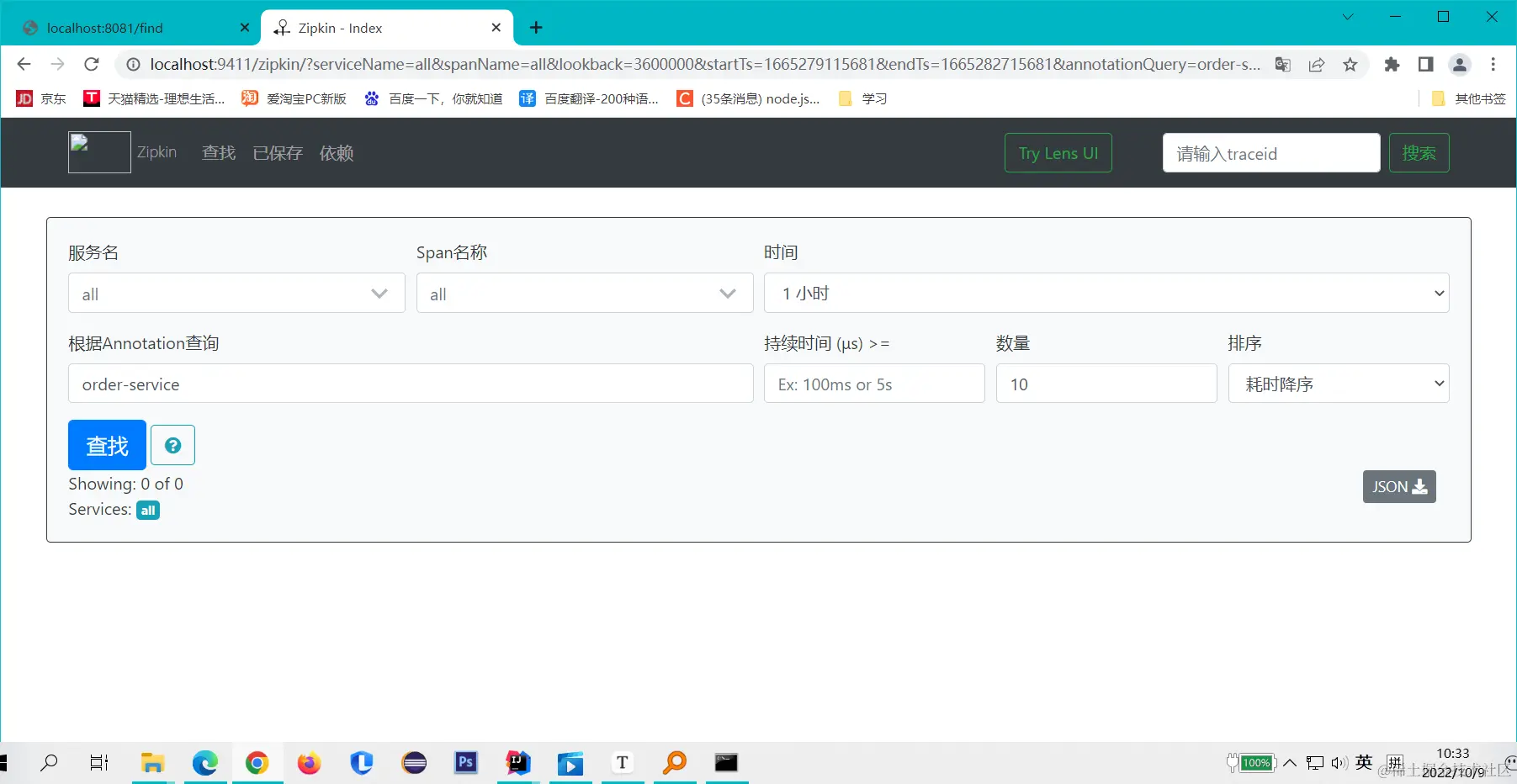Viewport: 1517px width, 784px height.
Task: Open Typora from the taskbar
Action: (x=623, y=763)
